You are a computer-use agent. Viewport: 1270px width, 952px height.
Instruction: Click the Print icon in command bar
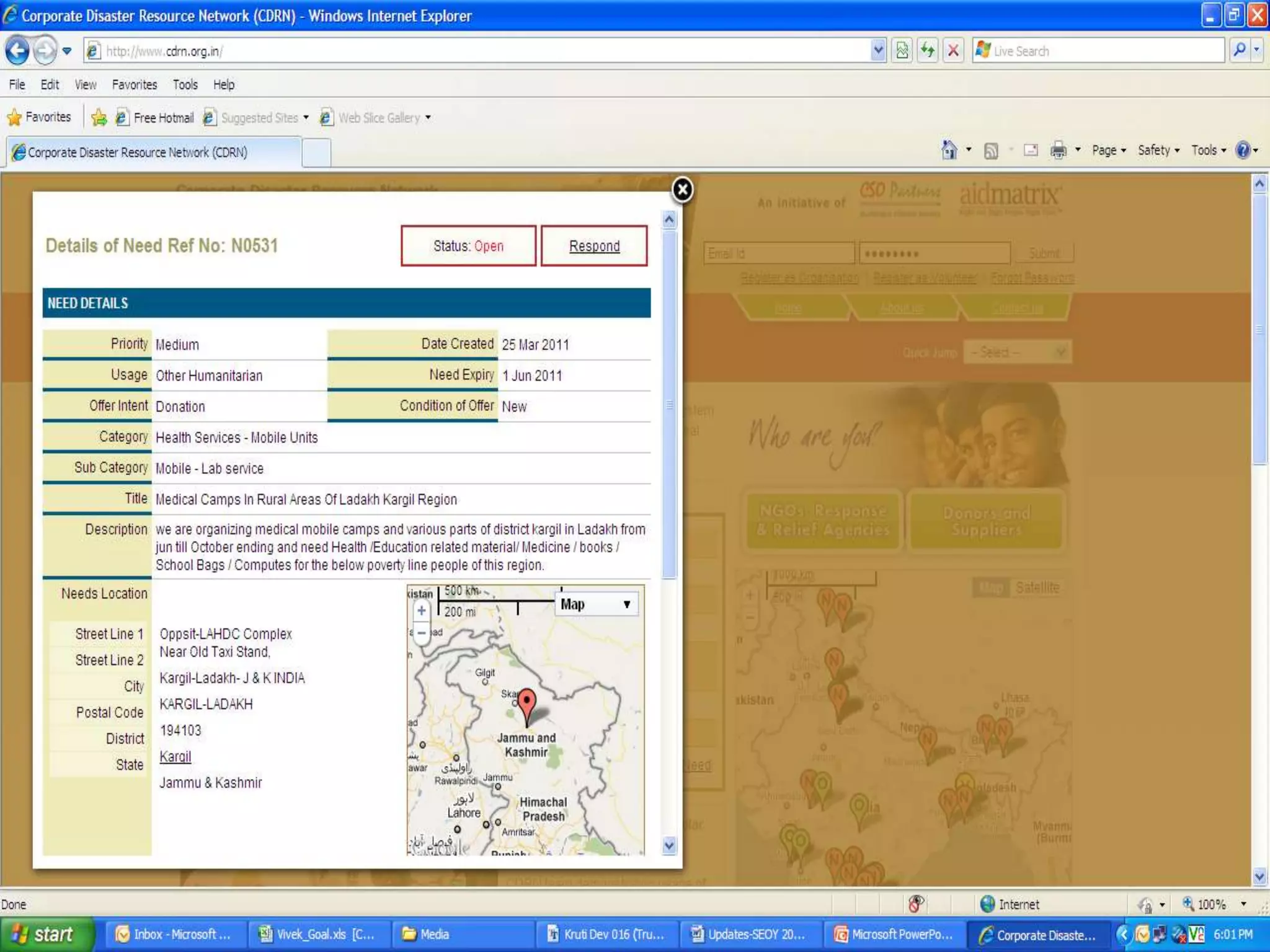click(1058, 150)
